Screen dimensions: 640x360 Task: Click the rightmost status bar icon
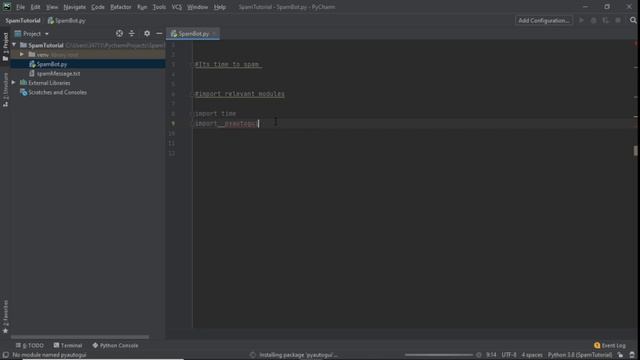point(632,355)
